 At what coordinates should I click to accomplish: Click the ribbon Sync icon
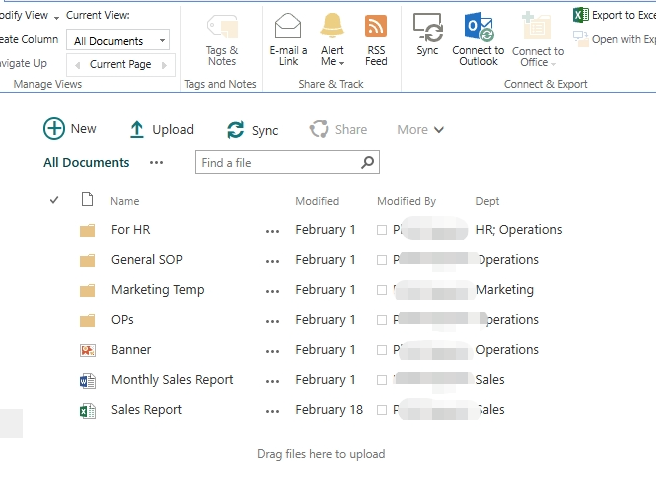428,28
